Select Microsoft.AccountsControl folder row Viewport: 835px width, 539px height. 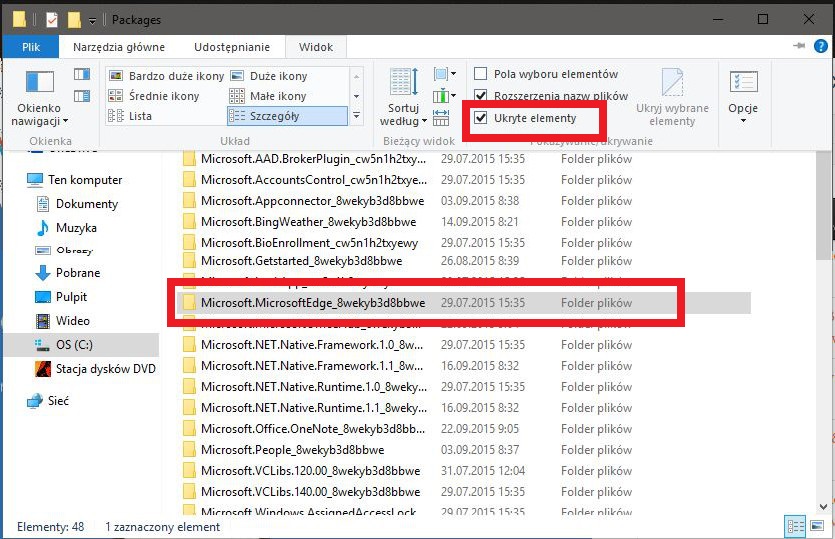tap(407, 180)
